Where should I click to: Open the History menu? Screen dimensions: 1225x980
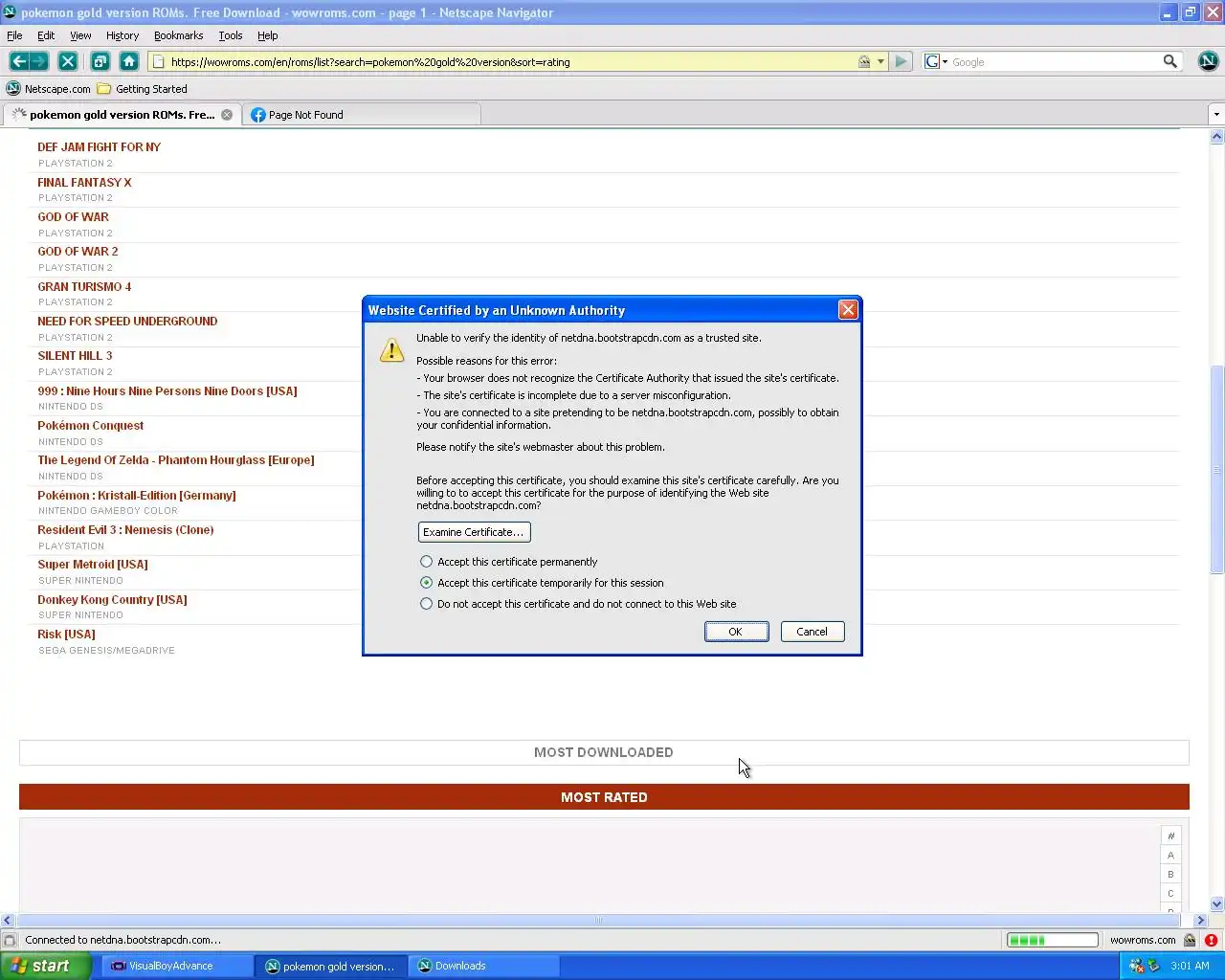tap(122, 35)
